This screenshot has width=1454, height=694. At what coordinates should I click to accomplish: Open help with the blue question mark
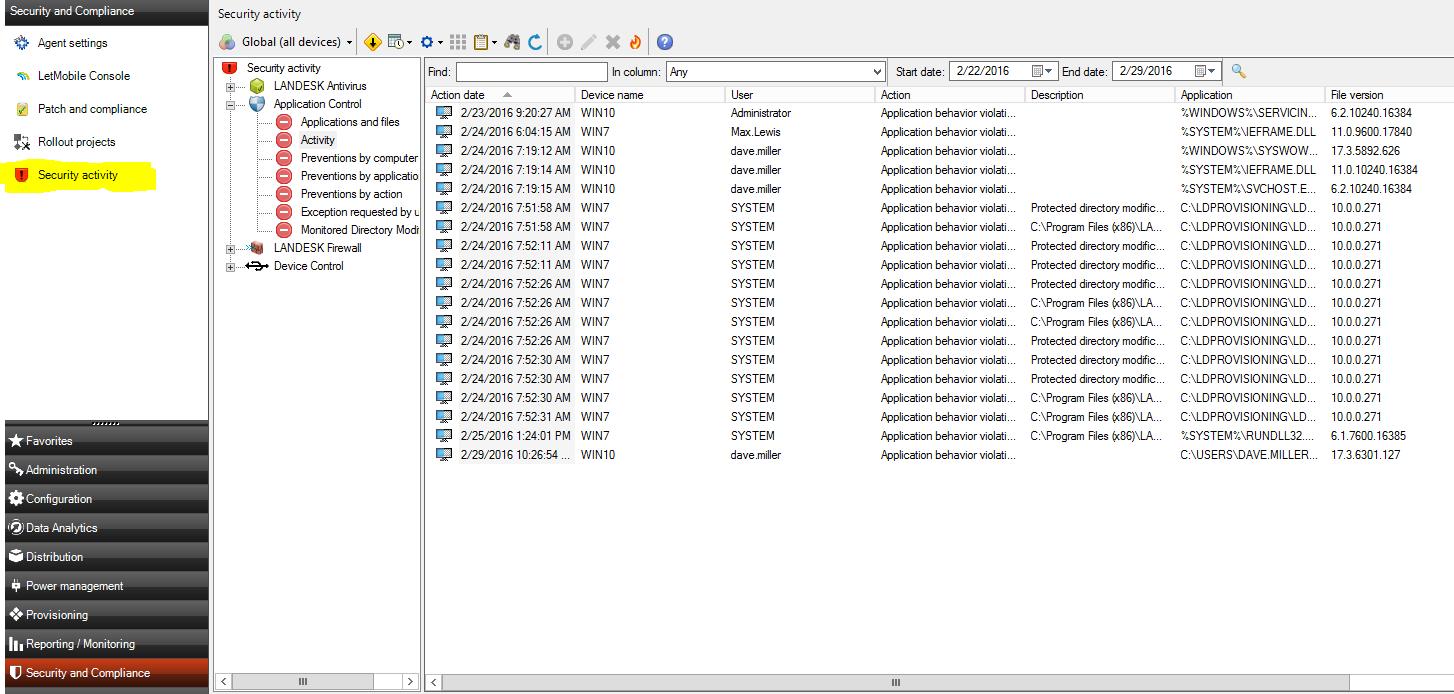click(665, 42)
